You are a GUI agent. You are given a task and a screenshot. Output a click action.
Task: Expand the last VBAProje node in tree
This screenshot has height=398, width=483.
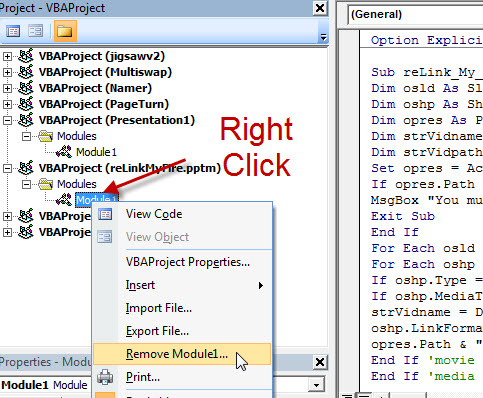coord(7,232)
